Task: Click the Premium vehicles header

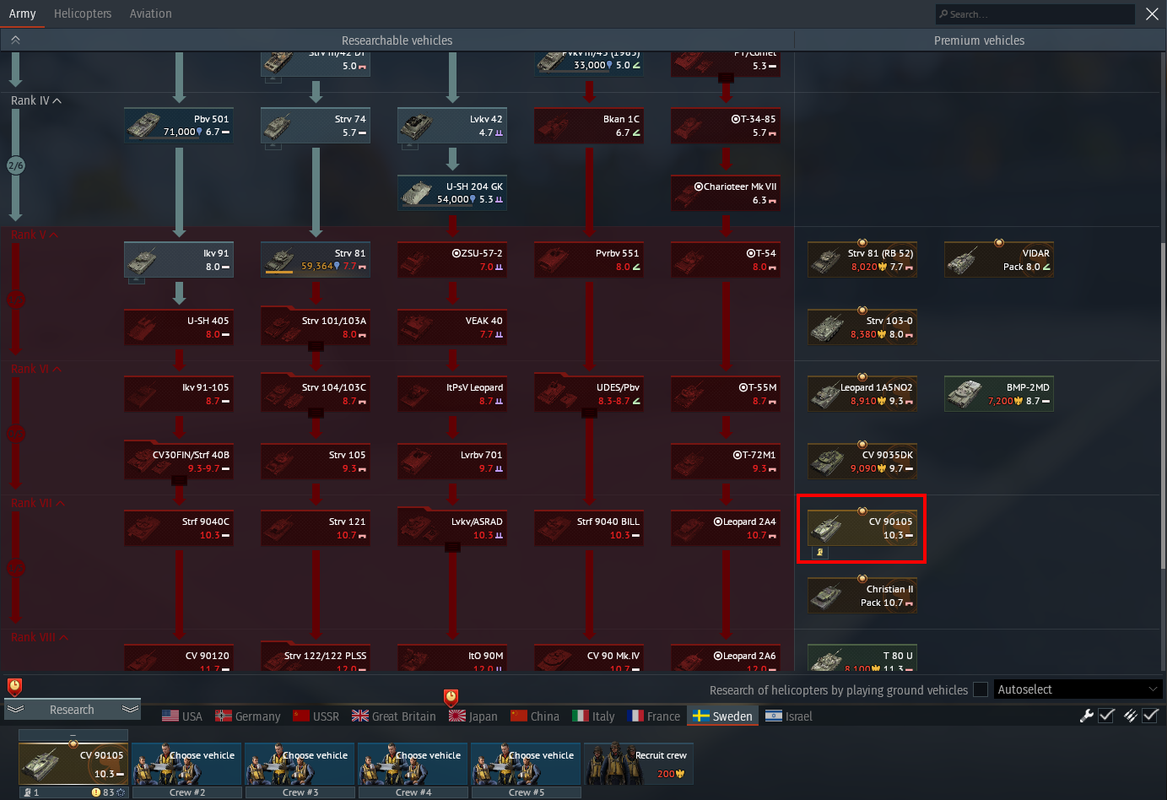Action: click(x=979, y=40)
